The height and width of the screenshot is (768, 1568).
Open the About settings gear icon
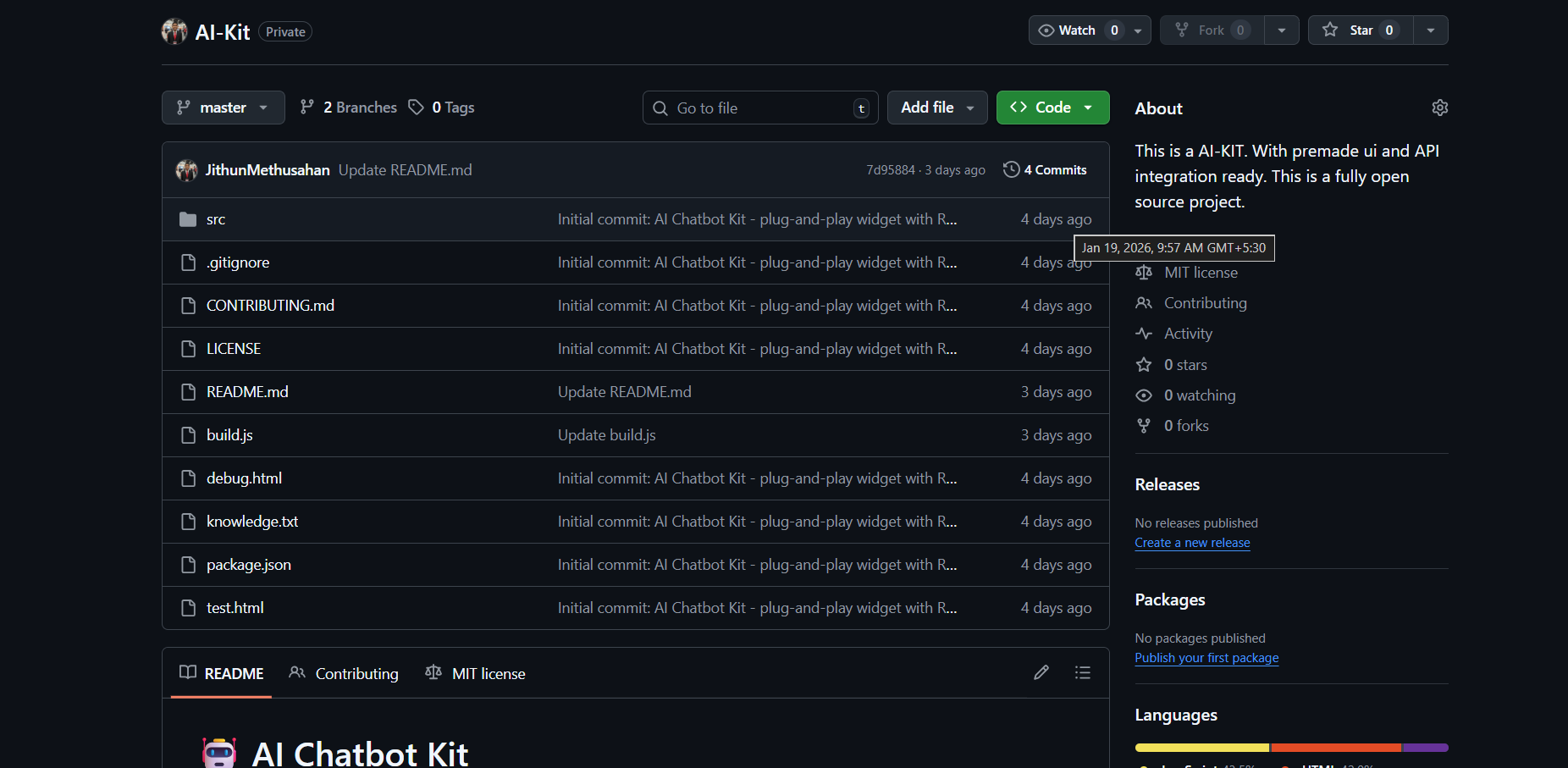click(1439, 108)
